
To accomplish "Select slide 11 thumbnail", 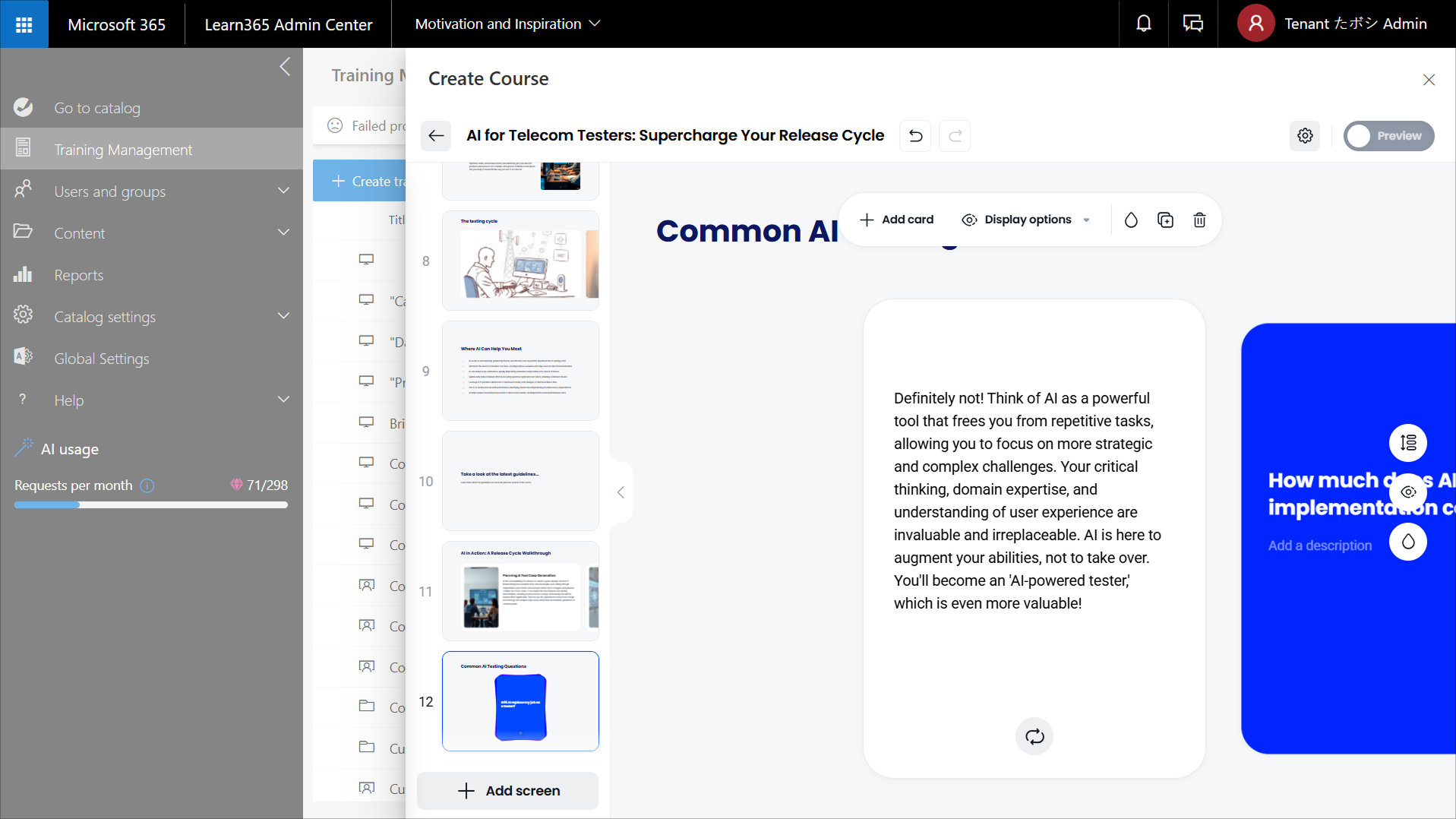I will 520,591.
